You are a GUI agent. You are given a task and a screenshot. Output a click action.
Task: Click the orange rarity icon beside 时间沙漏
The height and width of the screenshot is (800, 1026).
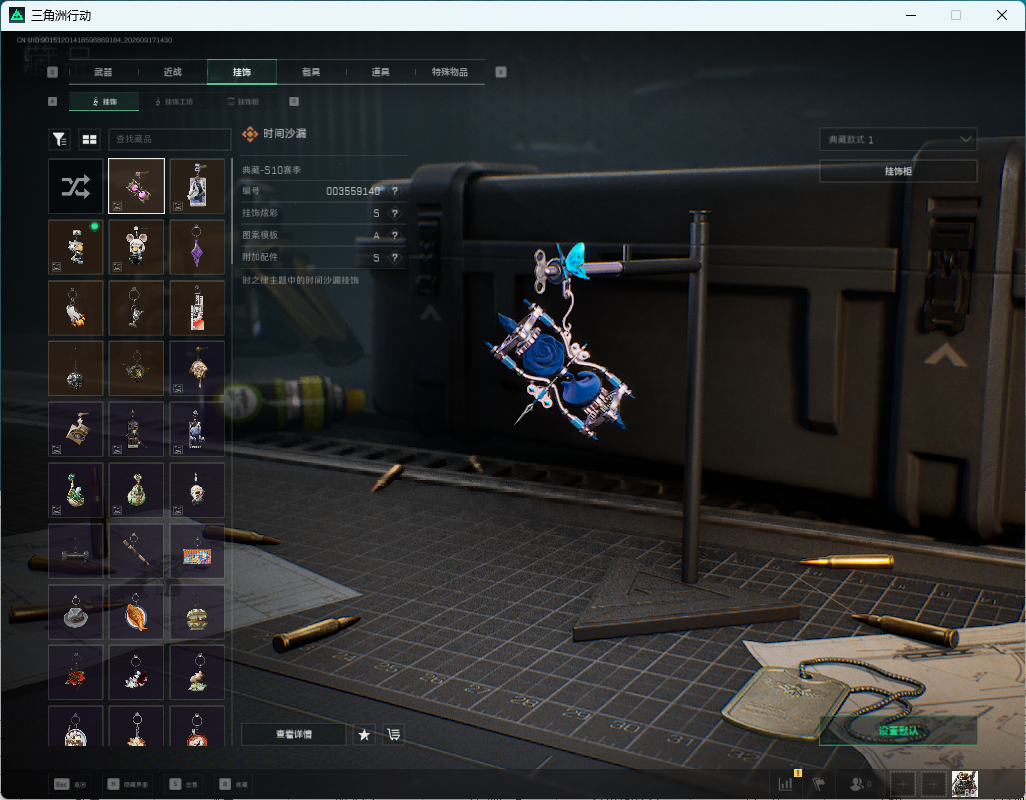(x=250, y=134)
